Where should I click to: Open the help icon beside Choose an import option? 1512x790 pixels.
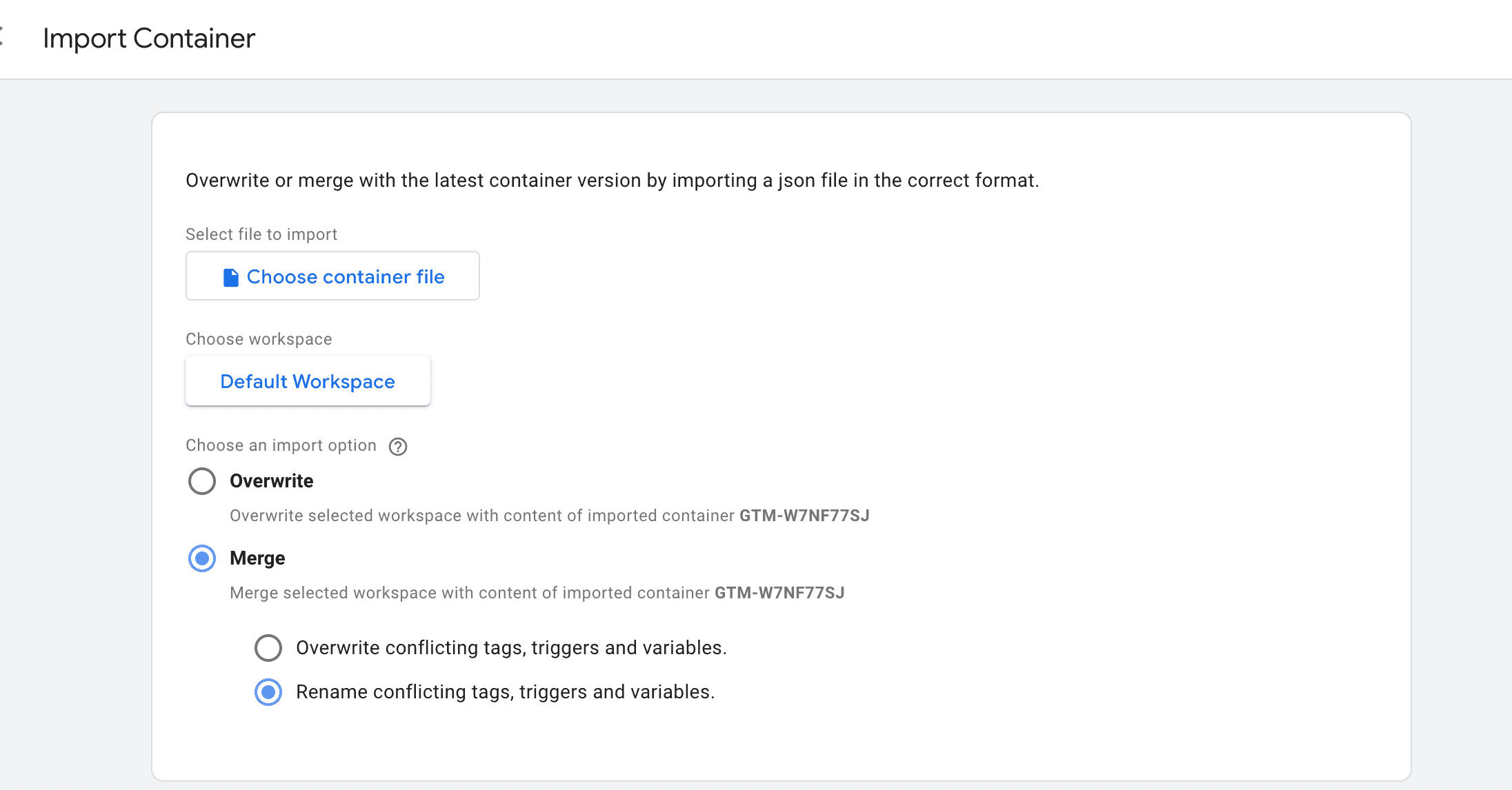(398, 447)
